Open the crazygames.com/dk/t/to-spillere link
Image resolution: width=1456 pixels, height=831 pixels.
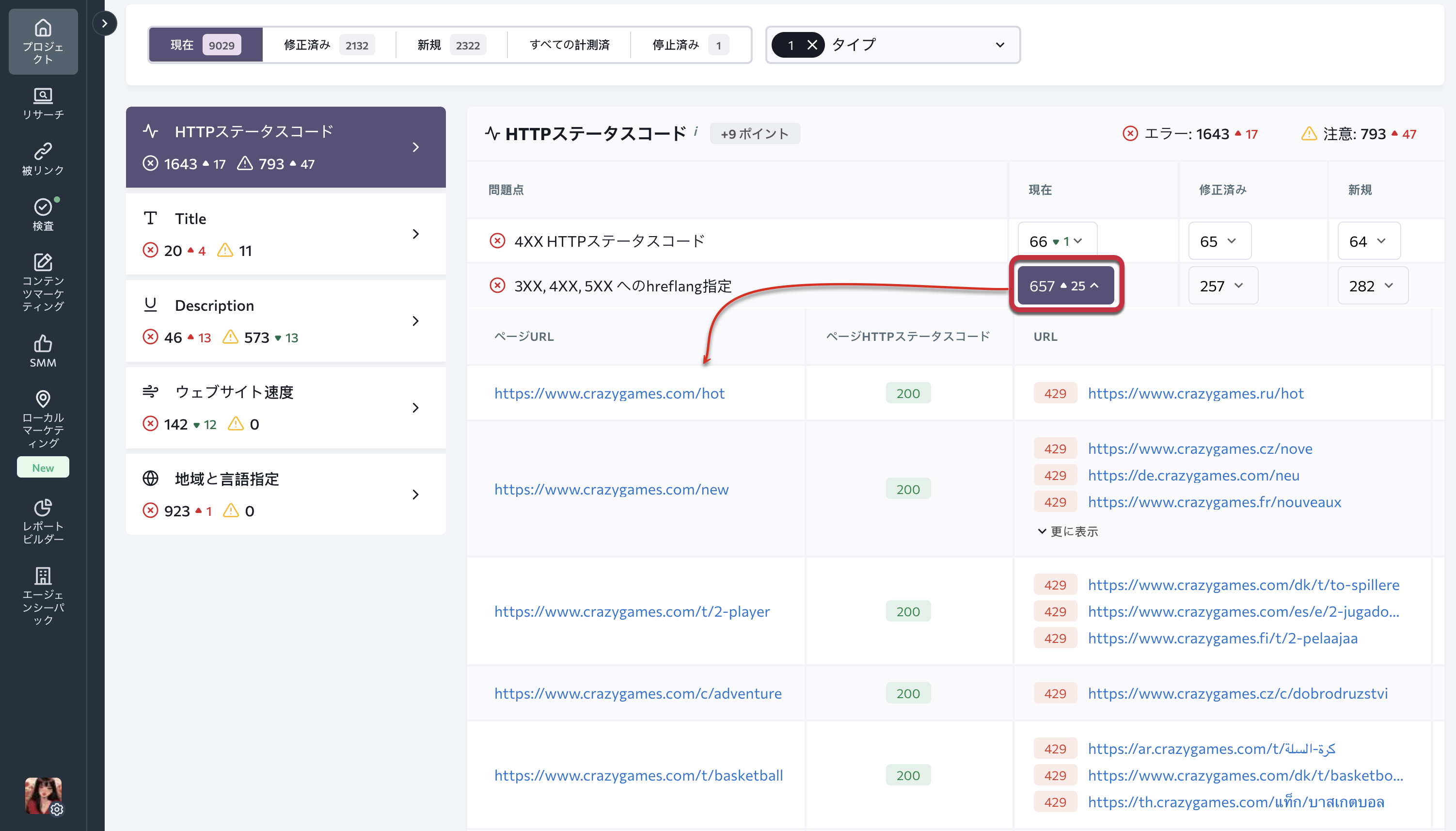(1244, 585)
